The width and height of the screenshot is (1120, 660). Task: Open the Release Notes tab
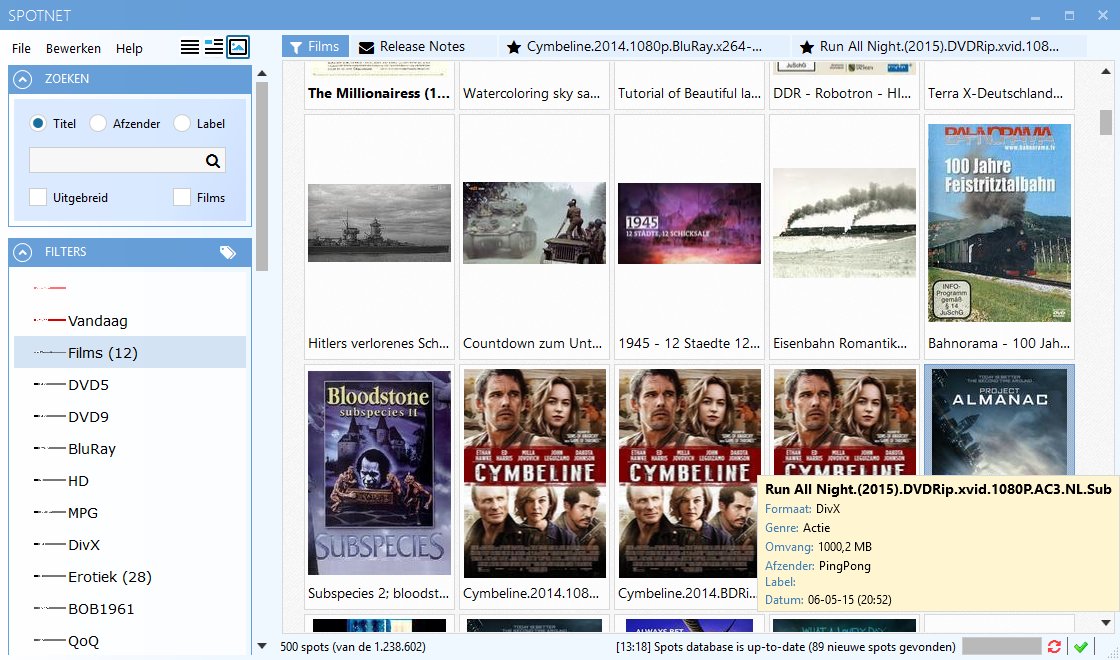point(423,46)
